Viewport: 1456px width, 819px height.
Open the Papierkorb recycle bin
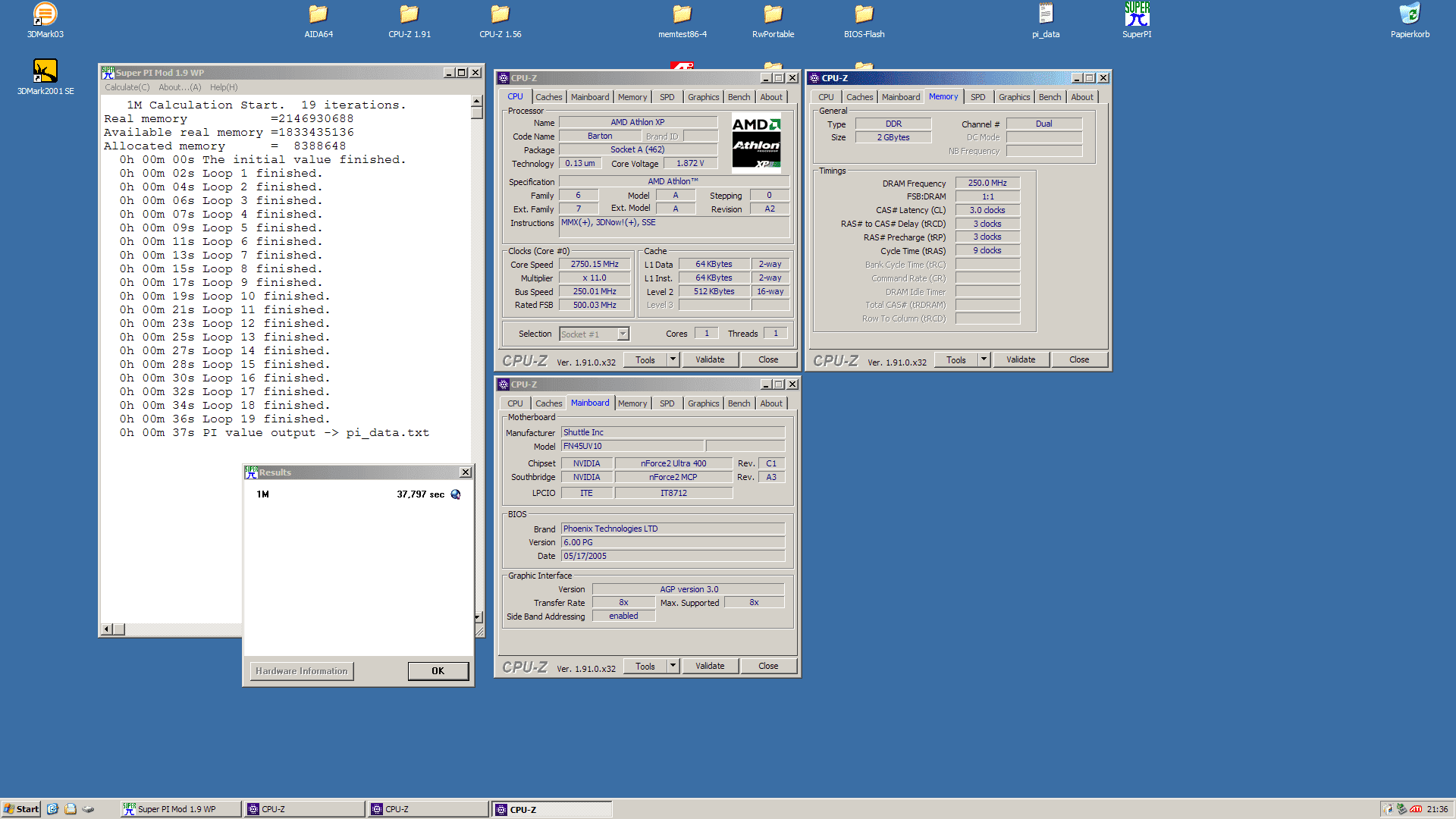pyautogui.click(x=1410, y=15)
